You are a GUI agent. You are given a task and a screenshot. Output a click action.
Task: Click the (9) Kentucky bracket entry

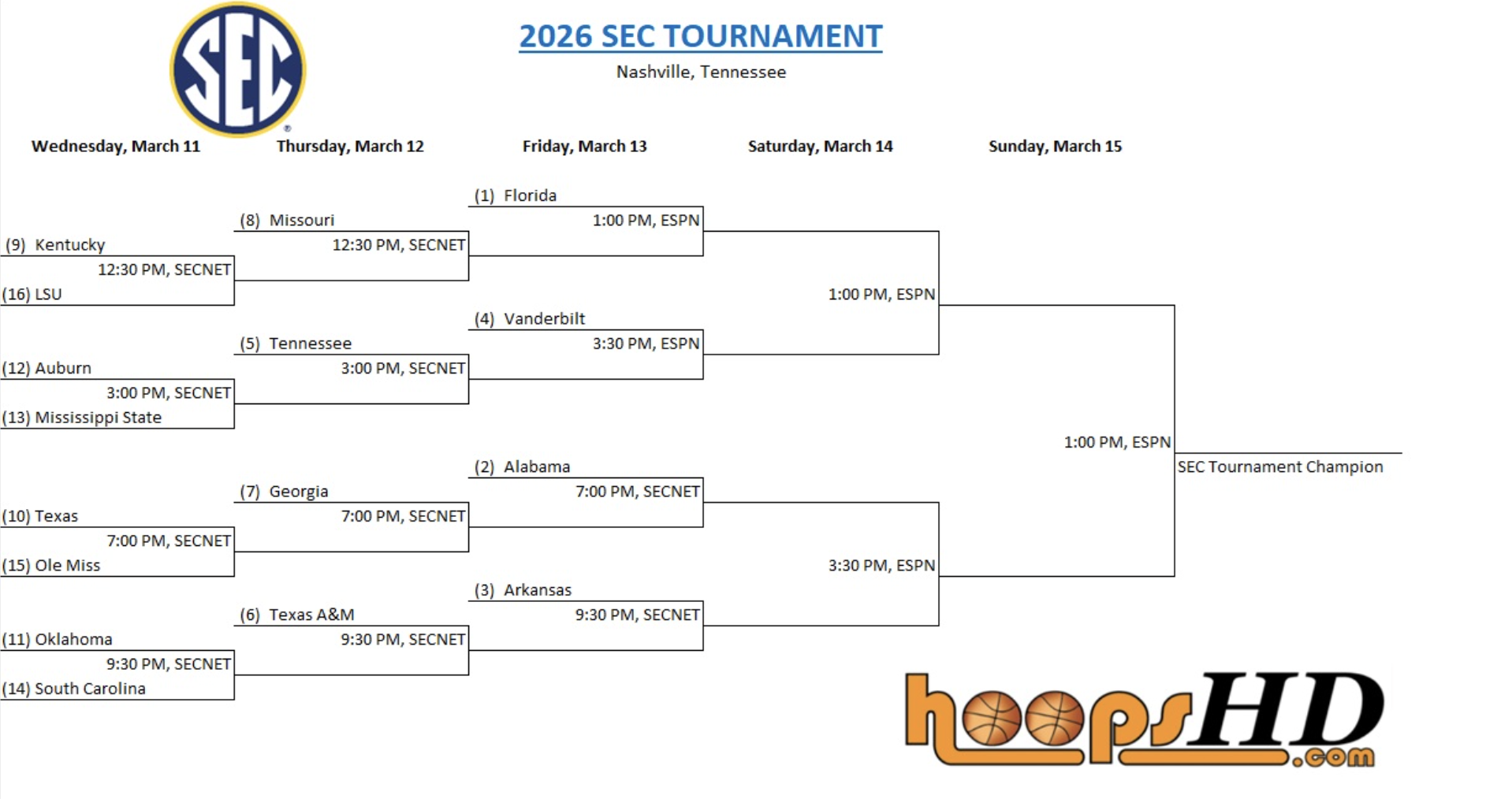click(55, 244)
